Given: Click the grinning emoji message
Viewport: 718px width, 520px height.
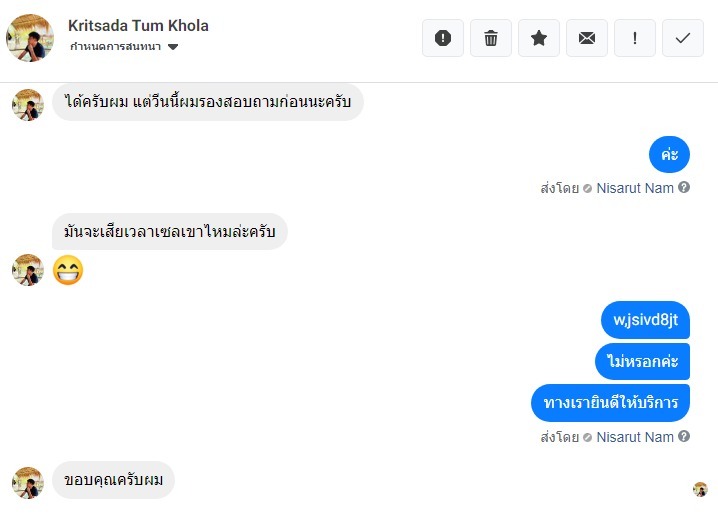Looking at the screenshot, I should (x=68, y=269).
